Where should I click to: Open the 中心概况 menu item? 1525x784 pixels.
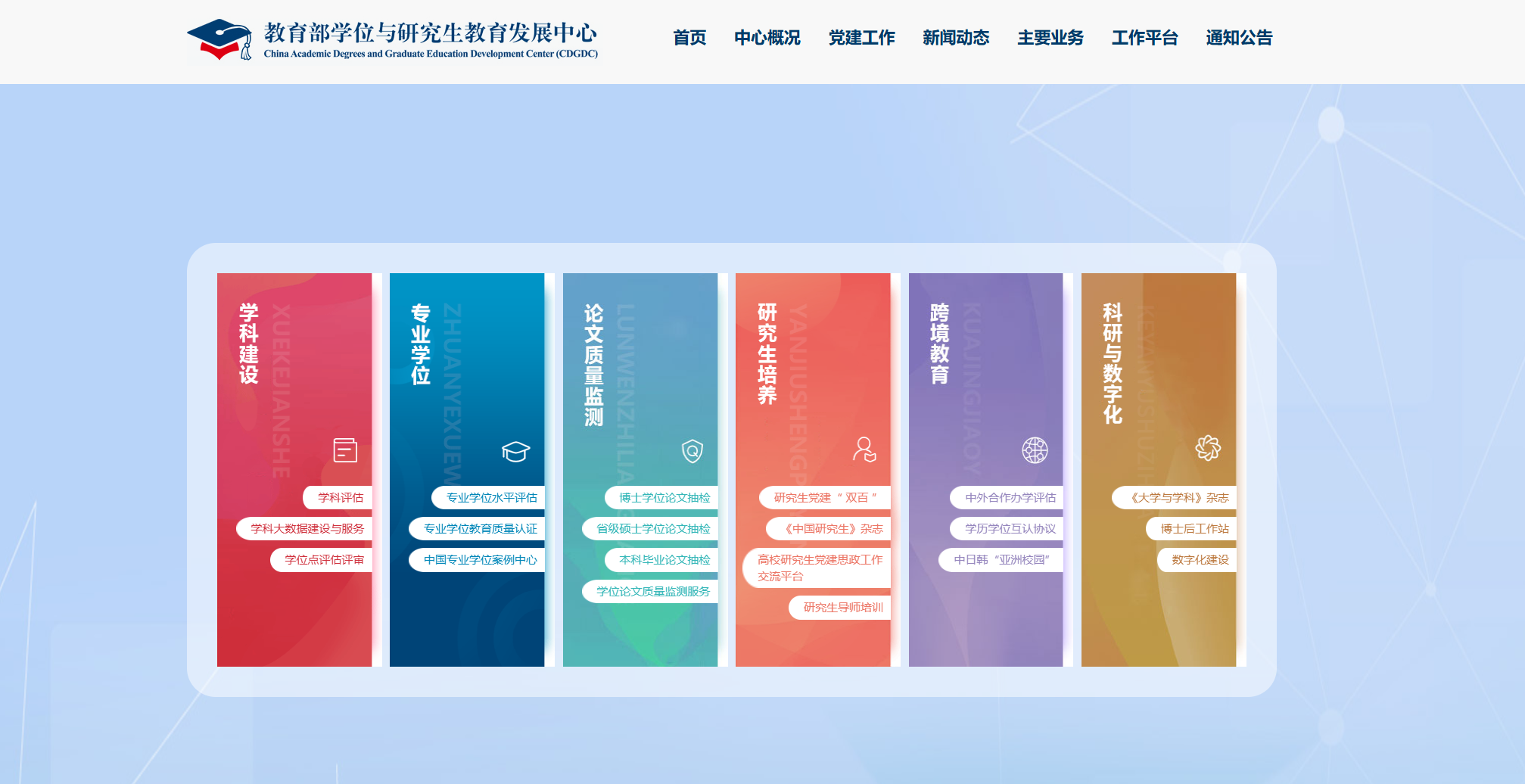coord(767,38)
